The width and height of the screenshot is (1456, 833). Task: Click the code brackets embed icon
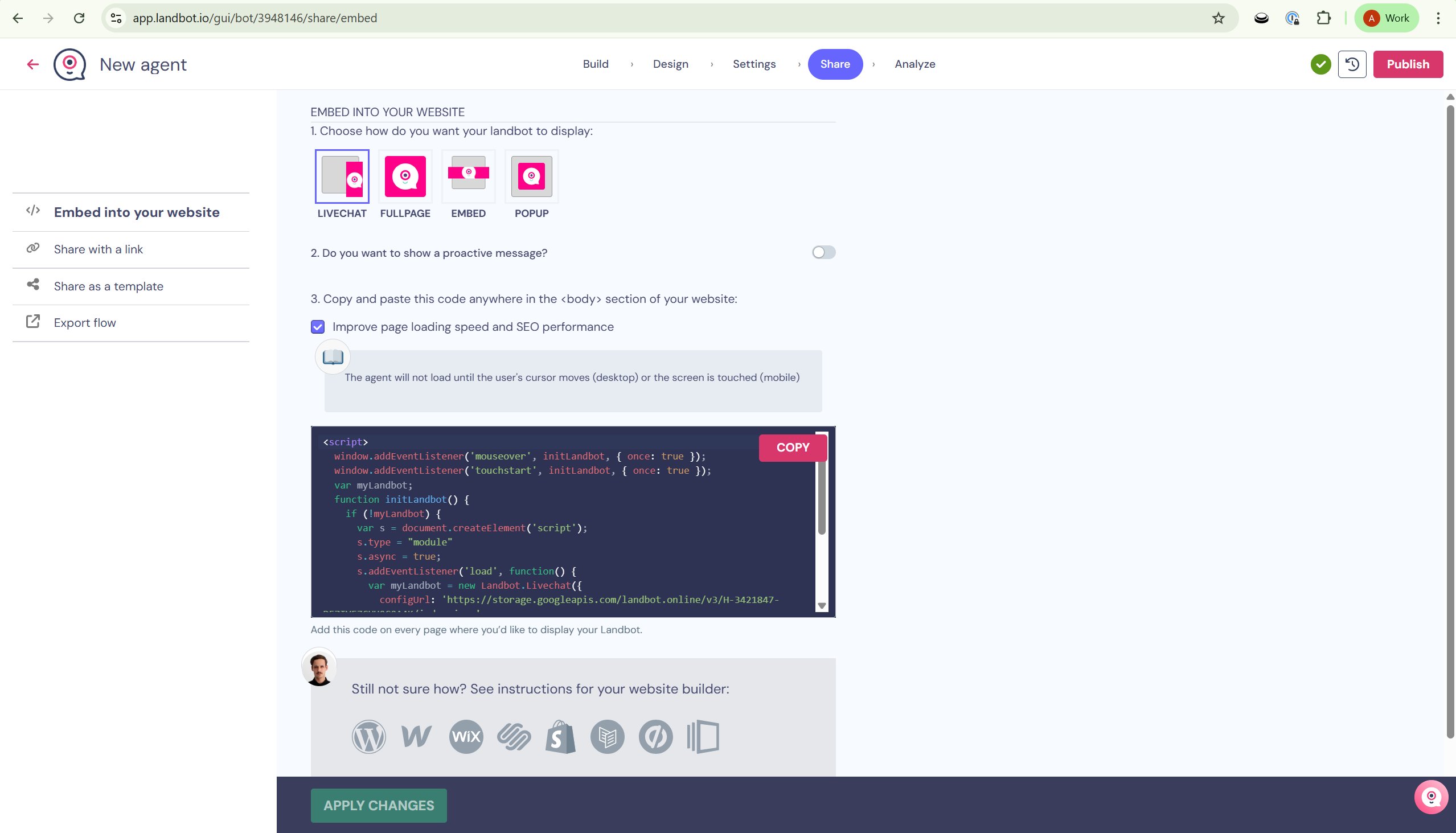click(x=32, y=211)
